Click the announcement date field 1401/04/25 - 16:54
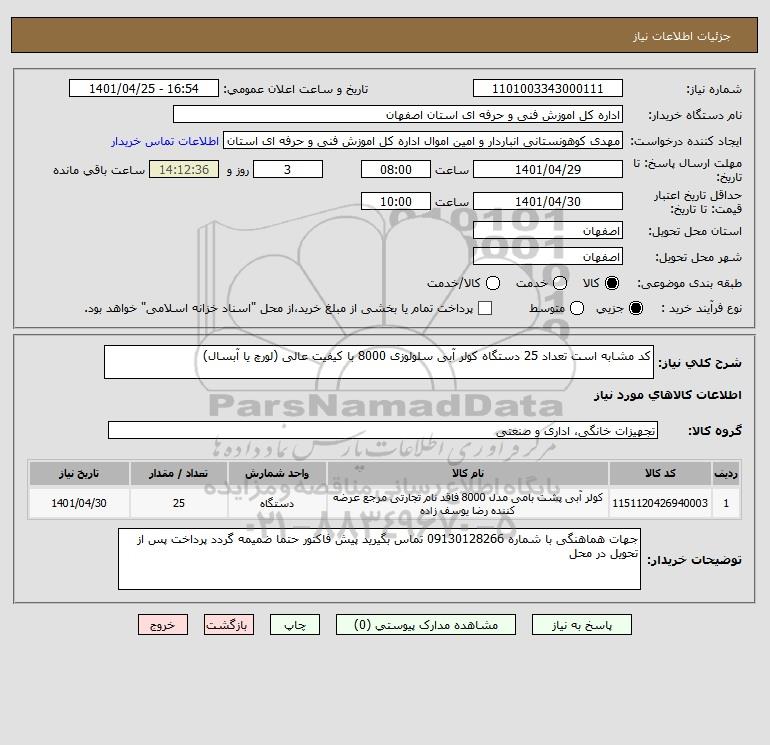This screenshot has height=745, width=770. [x=144, y=88]
